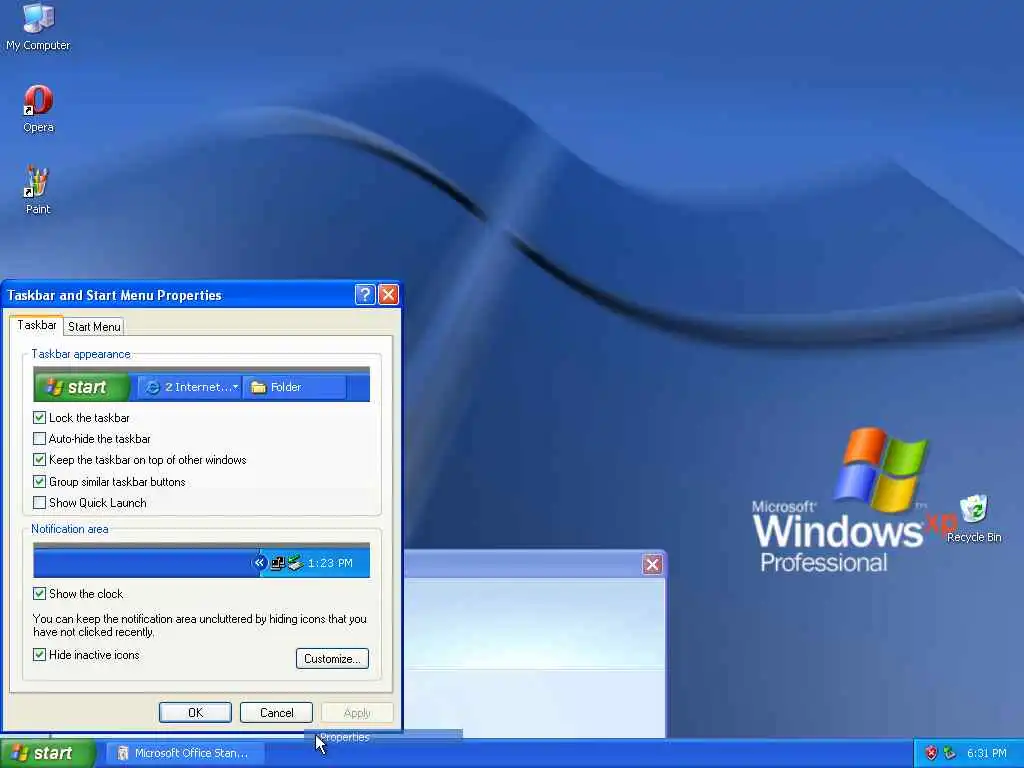
Task: Close the Taskbar and Start Menu Properties dialog
Action: (389, 295)
